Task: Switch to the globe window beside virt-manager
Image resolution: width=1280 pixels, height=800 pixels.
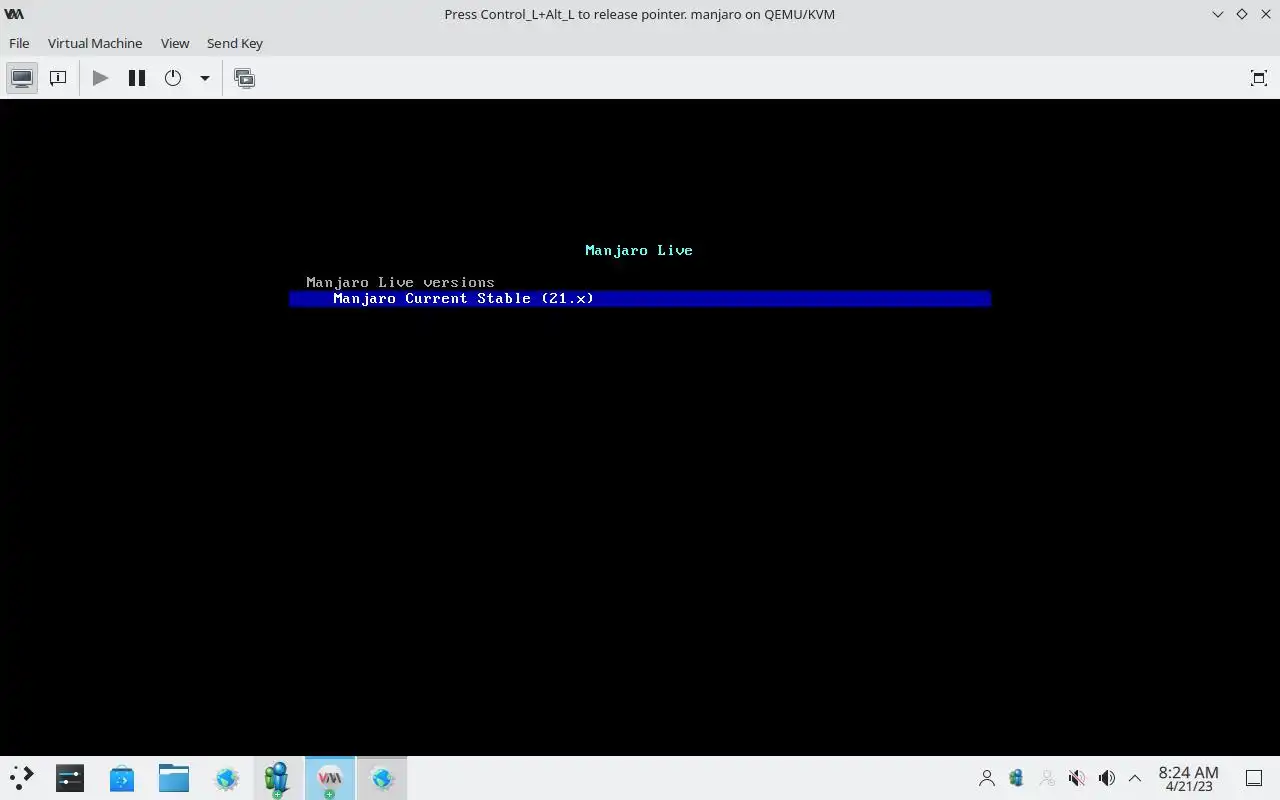Action: point(382,777)
